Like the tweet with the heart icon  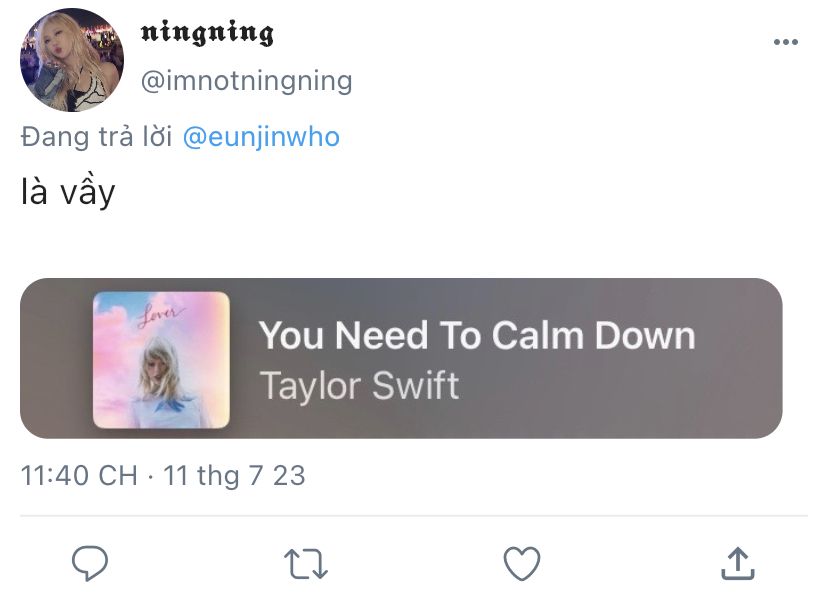tap(521, 563)
